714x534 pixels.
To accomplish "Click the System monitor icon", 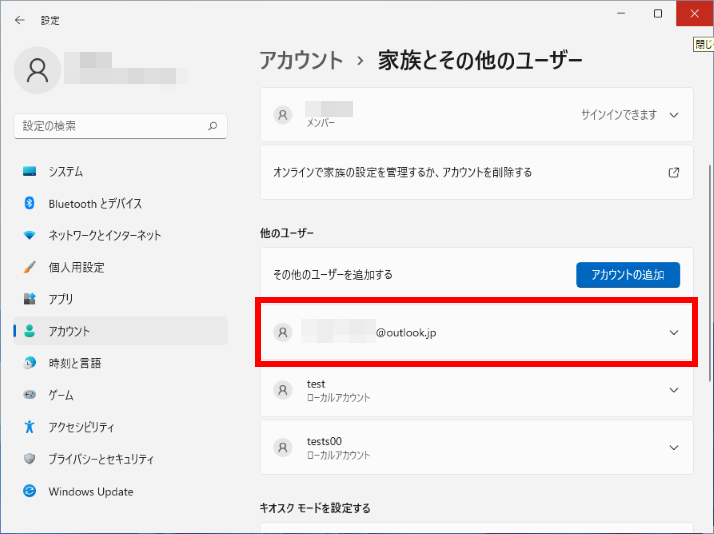I will [x=30, y=171].
